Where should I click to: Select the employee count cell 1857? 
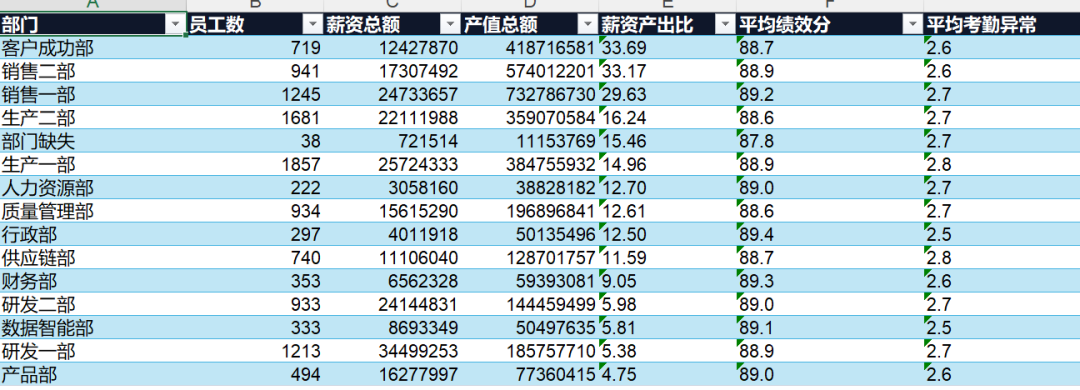point(255,165)
